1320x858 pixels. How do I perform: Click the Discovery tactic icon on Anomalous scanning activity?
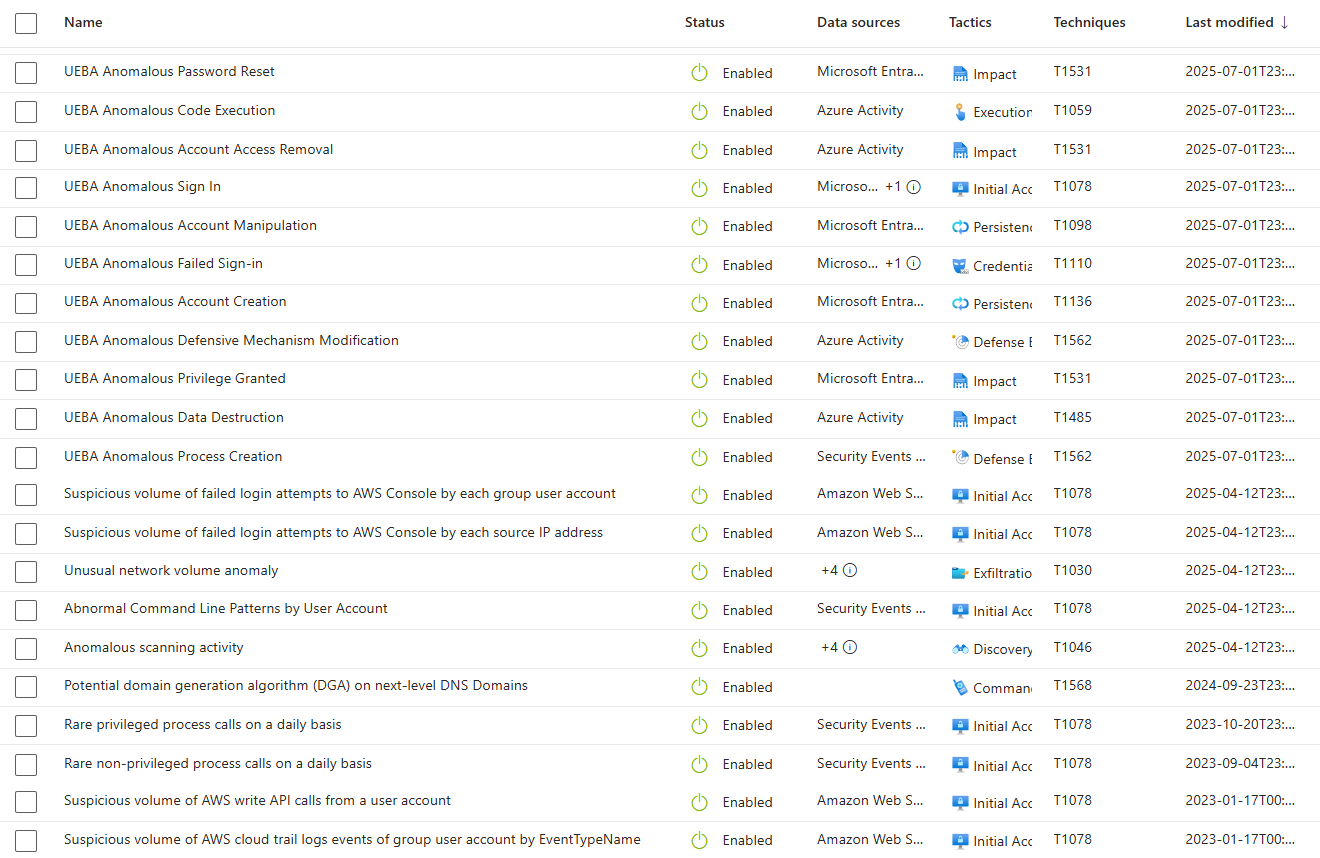(x=959, y=648)
